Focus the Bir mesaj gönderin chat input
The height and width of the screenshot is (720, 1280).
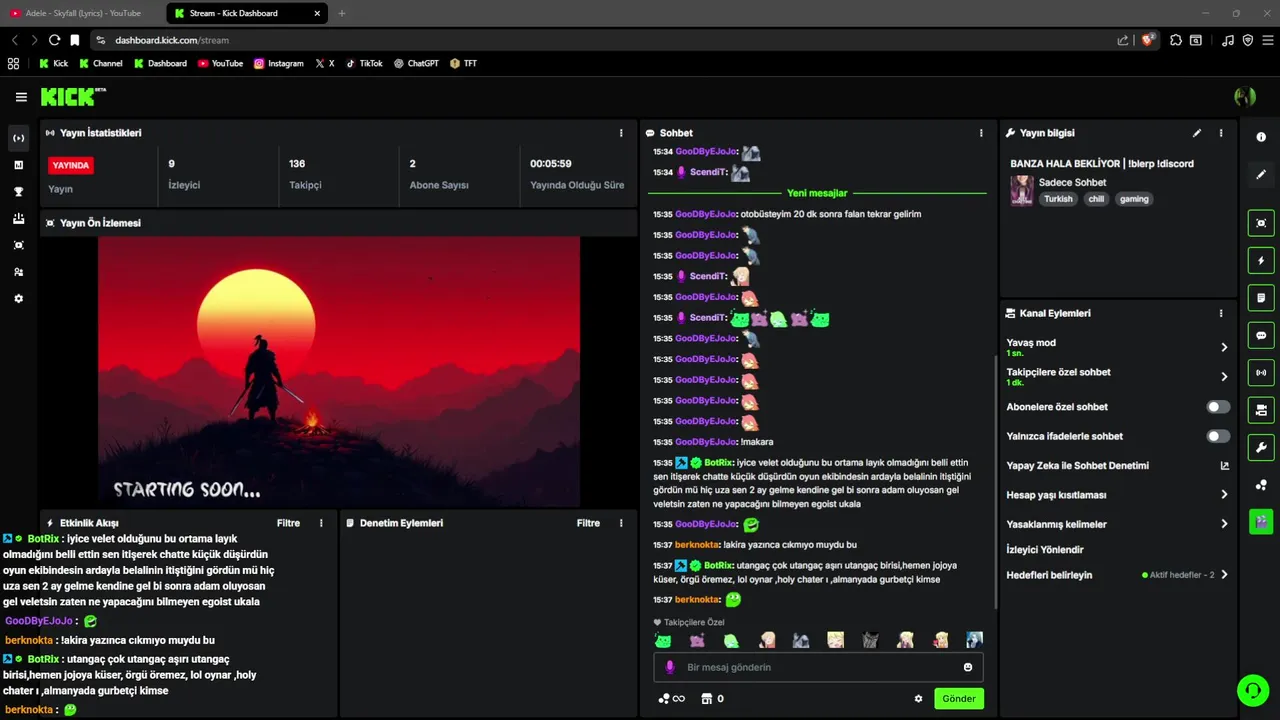[x=818, y=667]
